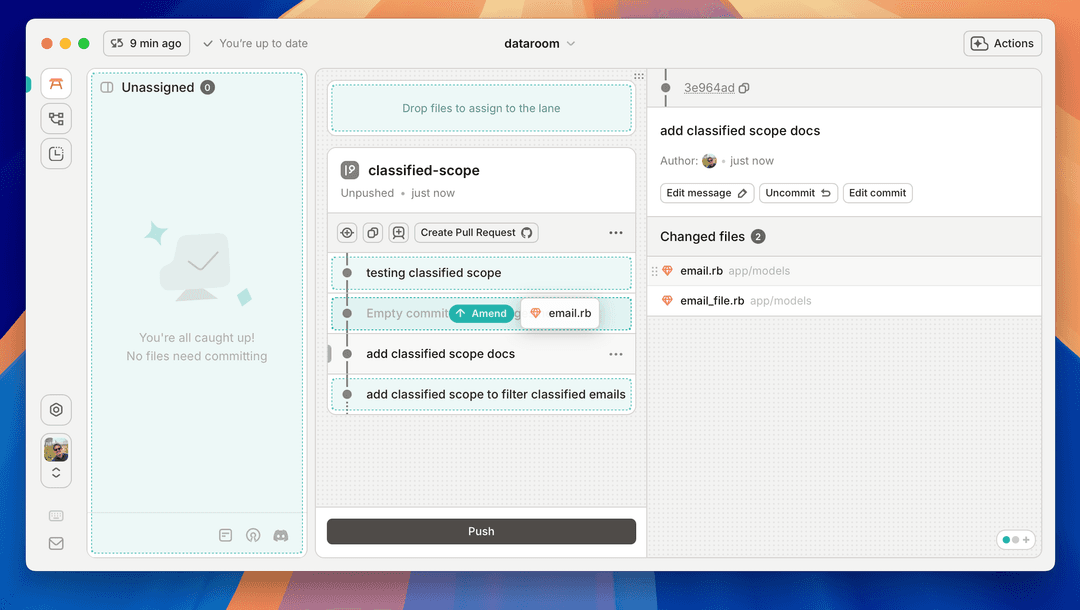The image size is (1080, 610).
Task: Click the Discord icon
Action: [x=281, y=535]
